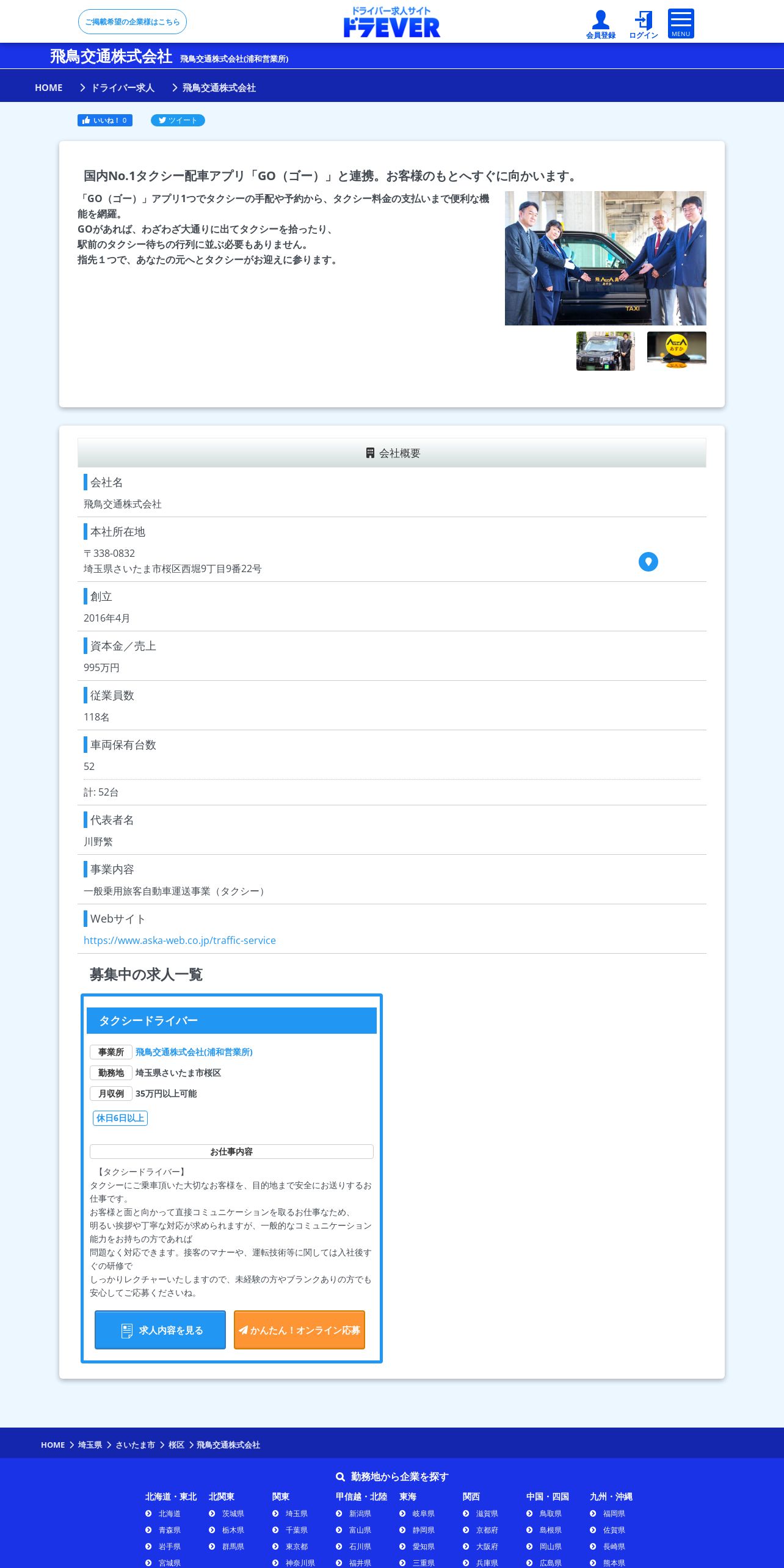Open the main staff group photo
The height and width of the screenshot is (1568, 784).
[x=606, y=258]
